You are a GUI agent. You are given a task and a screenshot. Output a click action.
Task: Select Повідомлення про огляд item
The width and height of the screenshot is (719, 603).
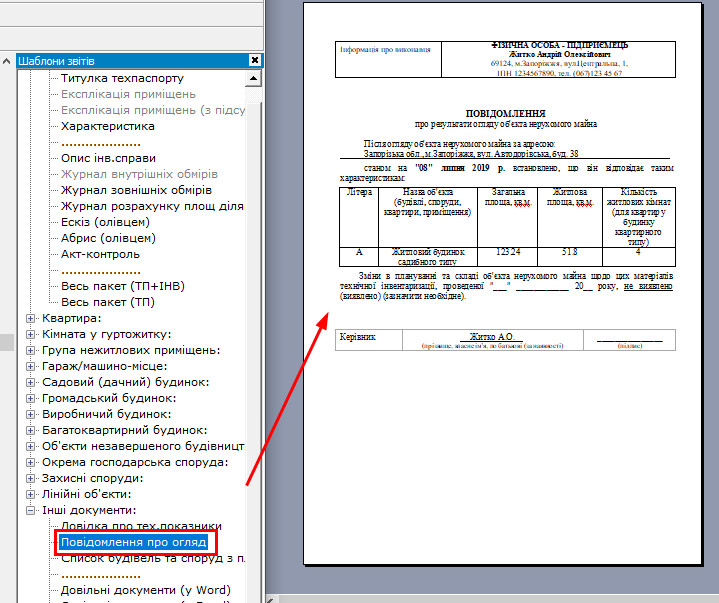point(133,542)
